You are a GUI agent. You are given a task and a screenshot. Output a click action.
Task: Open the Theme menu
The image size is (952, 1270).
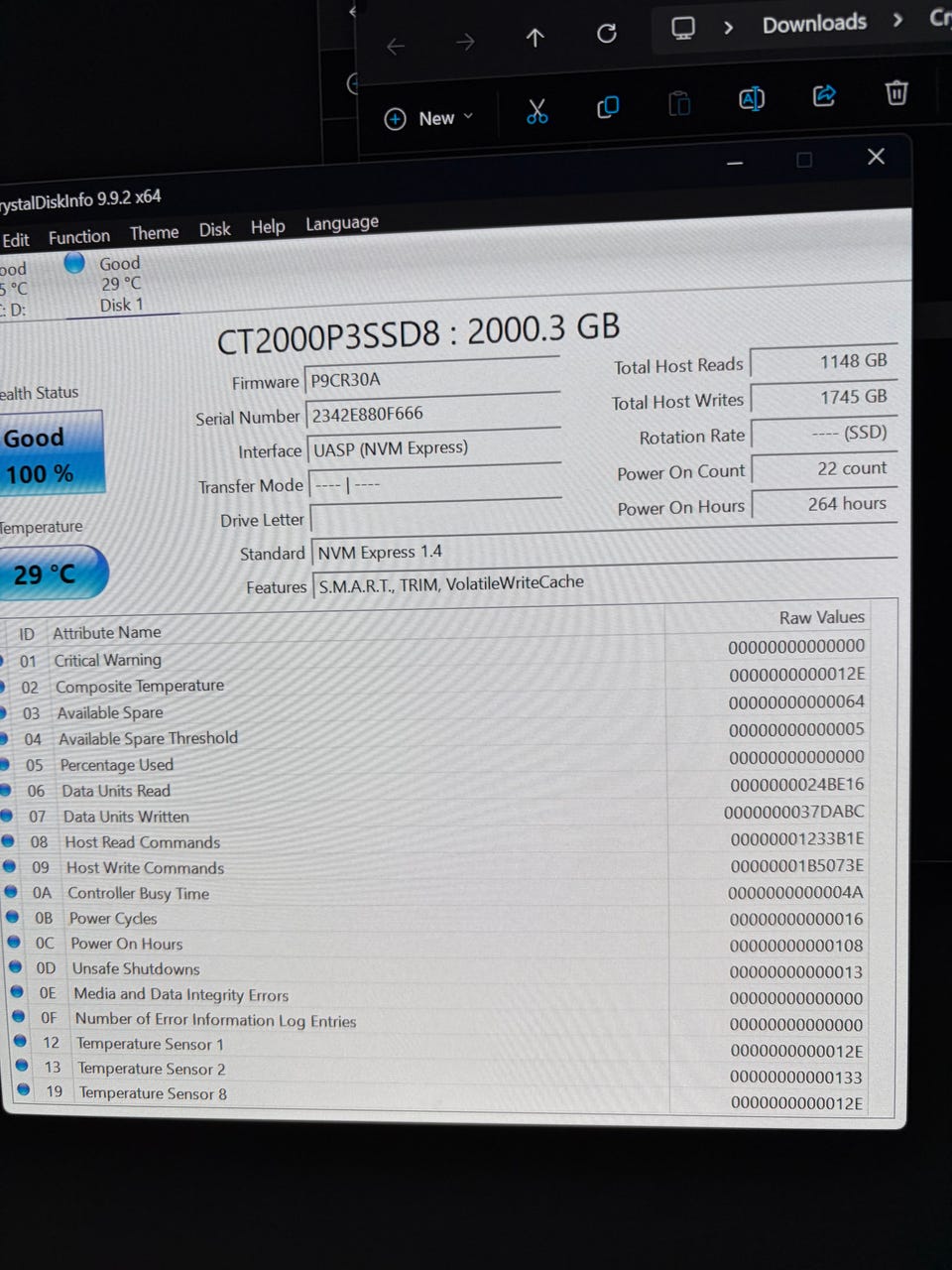pyautogui.click(x=155, y=233)
